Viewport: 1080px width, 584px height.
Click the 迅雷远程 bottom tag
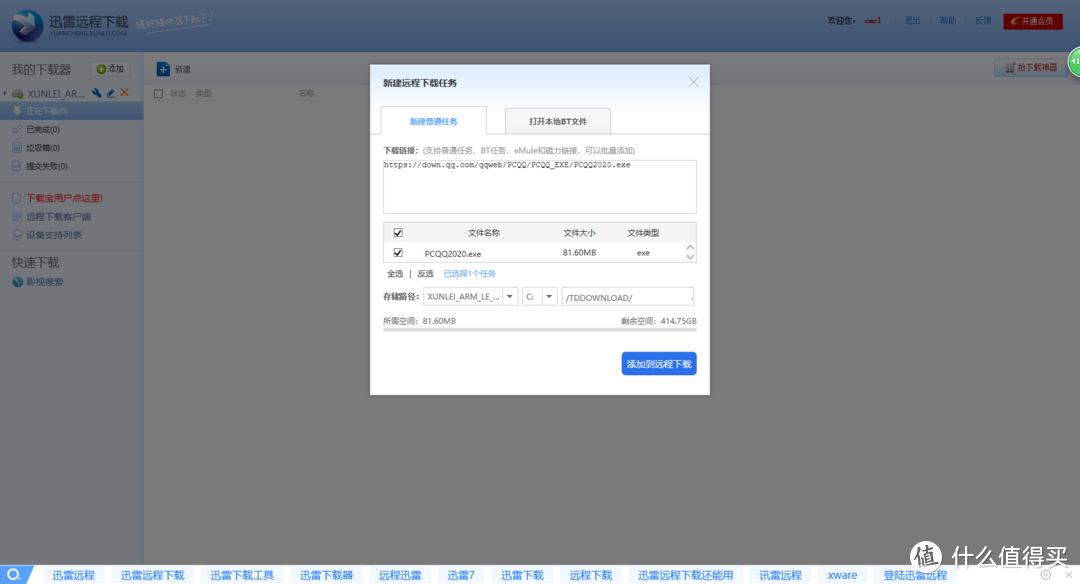(74, 575)
